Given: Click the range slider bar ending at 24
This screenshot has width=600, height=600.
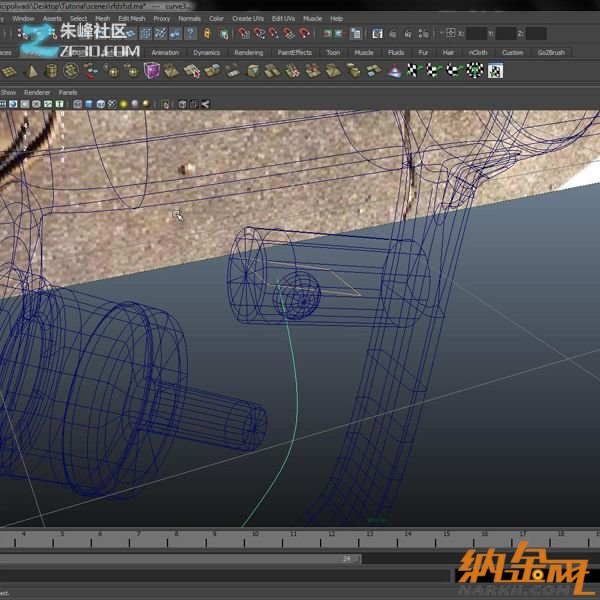Looking at the screenshot, I should pos(180,559).
